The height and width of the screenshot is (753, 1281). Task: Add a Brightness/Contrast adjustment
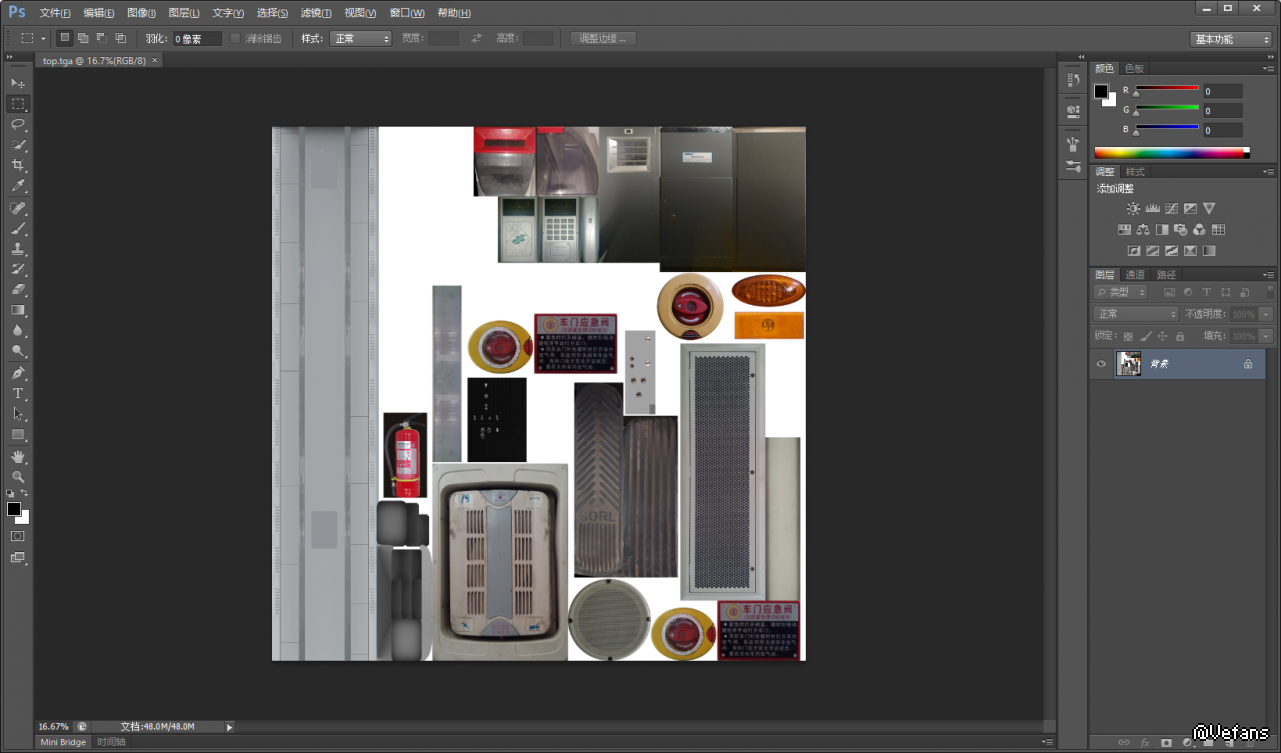click(1132, 209)
